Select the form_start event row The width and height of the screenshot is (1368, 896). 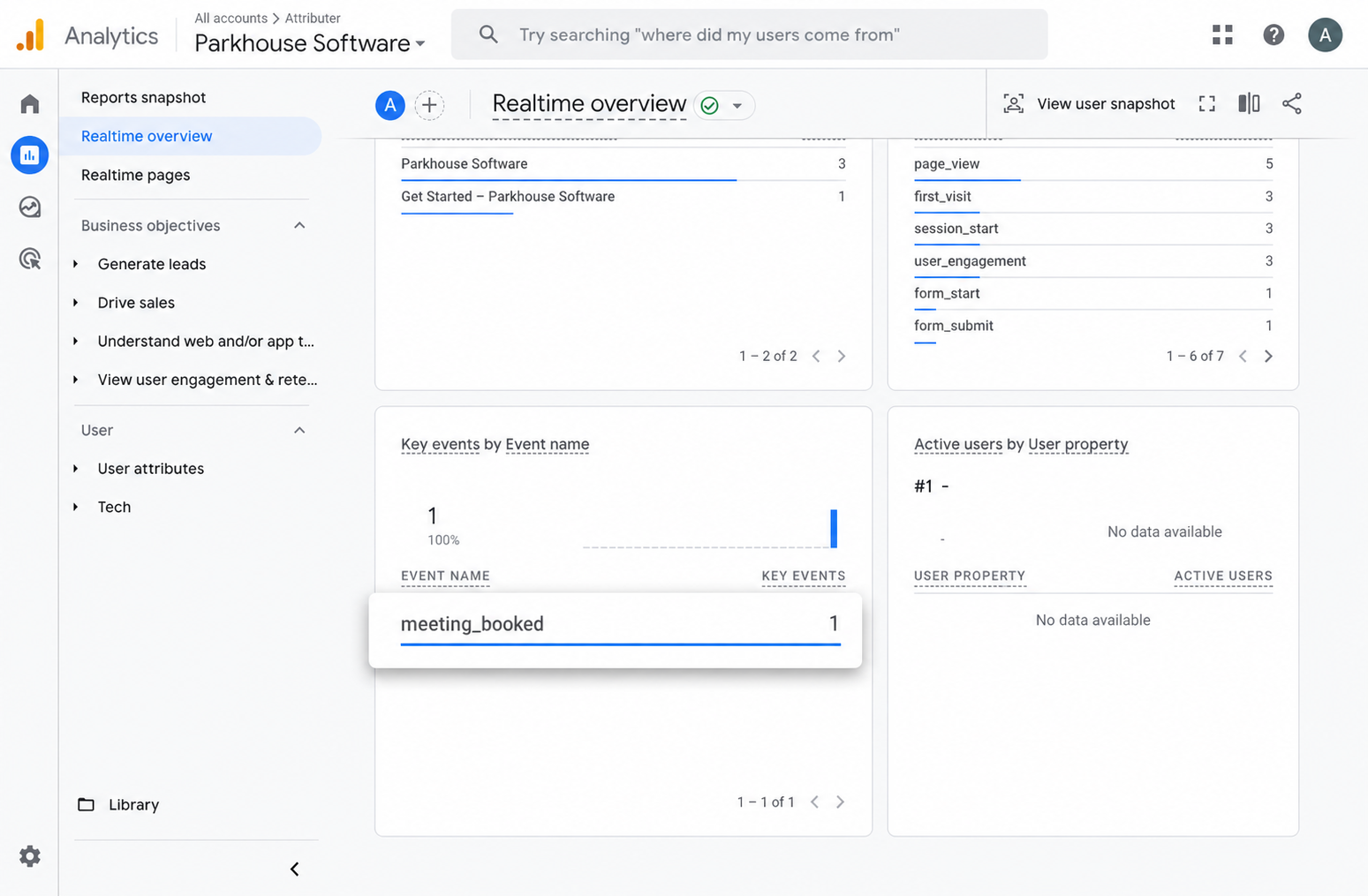(x=1093, y=293)
